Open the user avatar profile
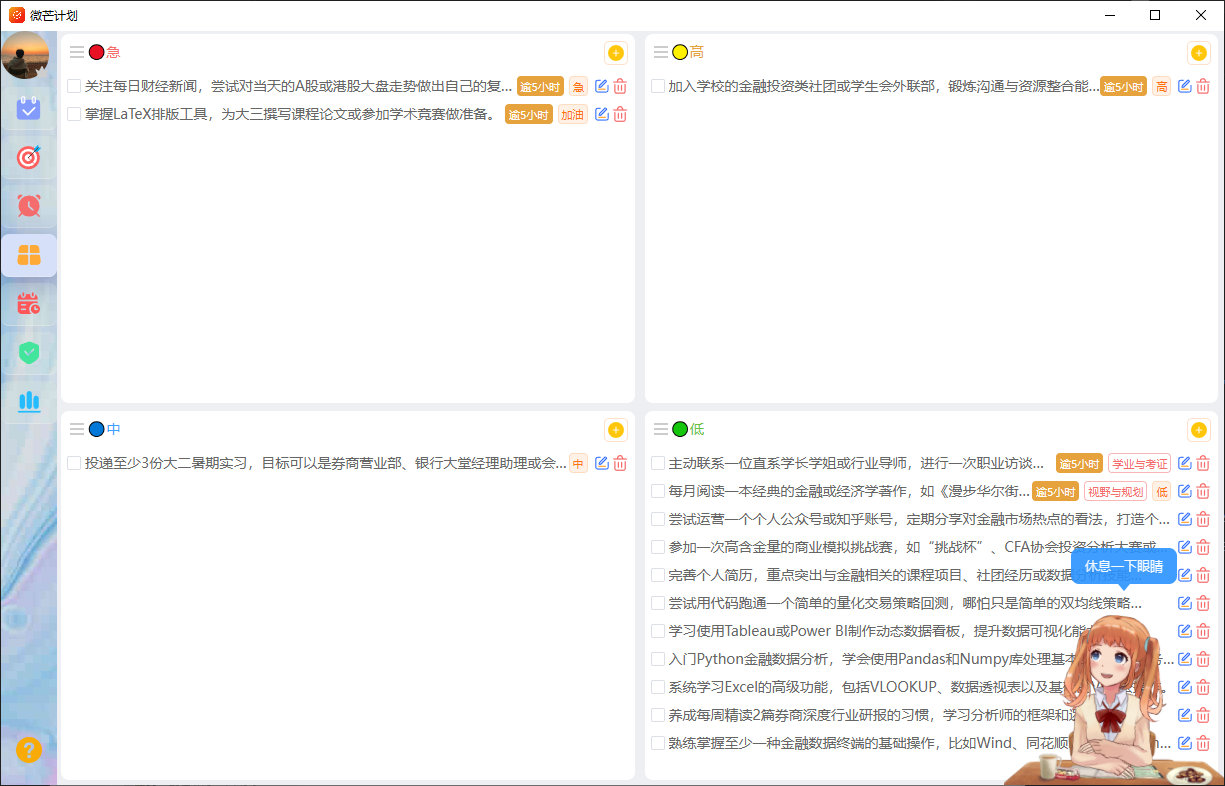The height and width of the screenshot is (786, 1225). tap(26, 55)
